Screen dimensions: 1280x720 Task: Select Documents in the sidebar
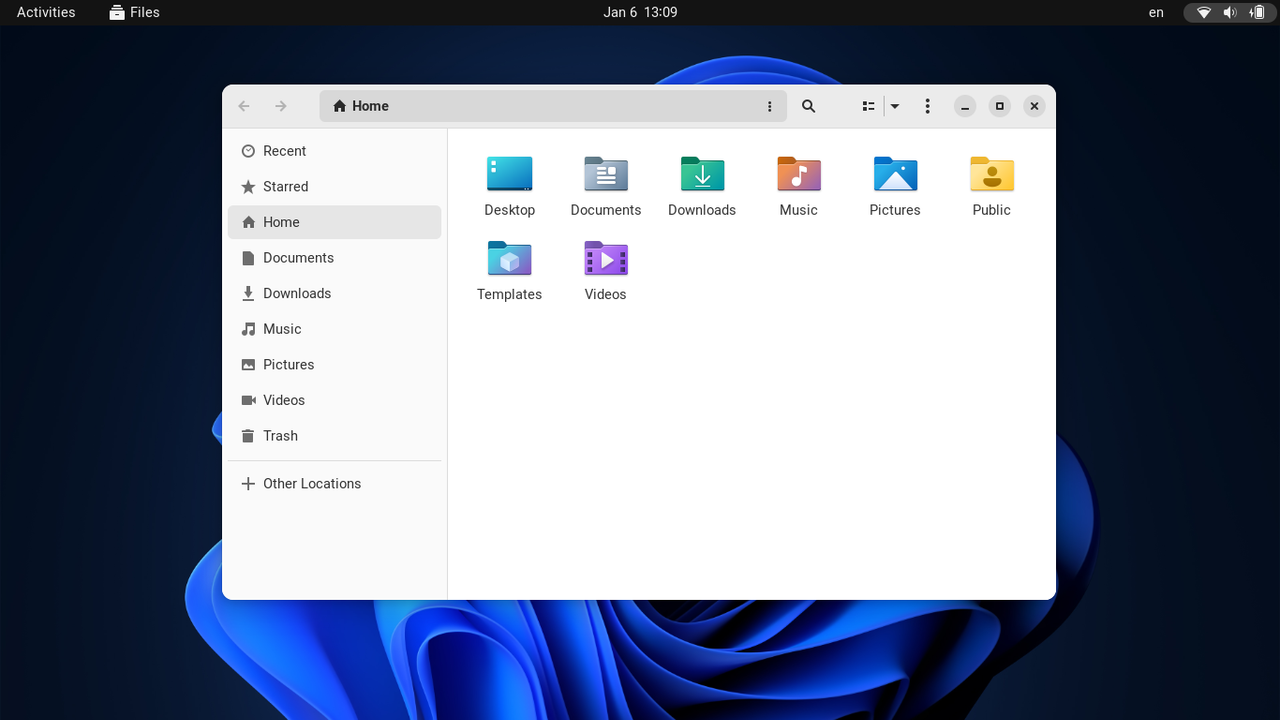tap(334, 258)
